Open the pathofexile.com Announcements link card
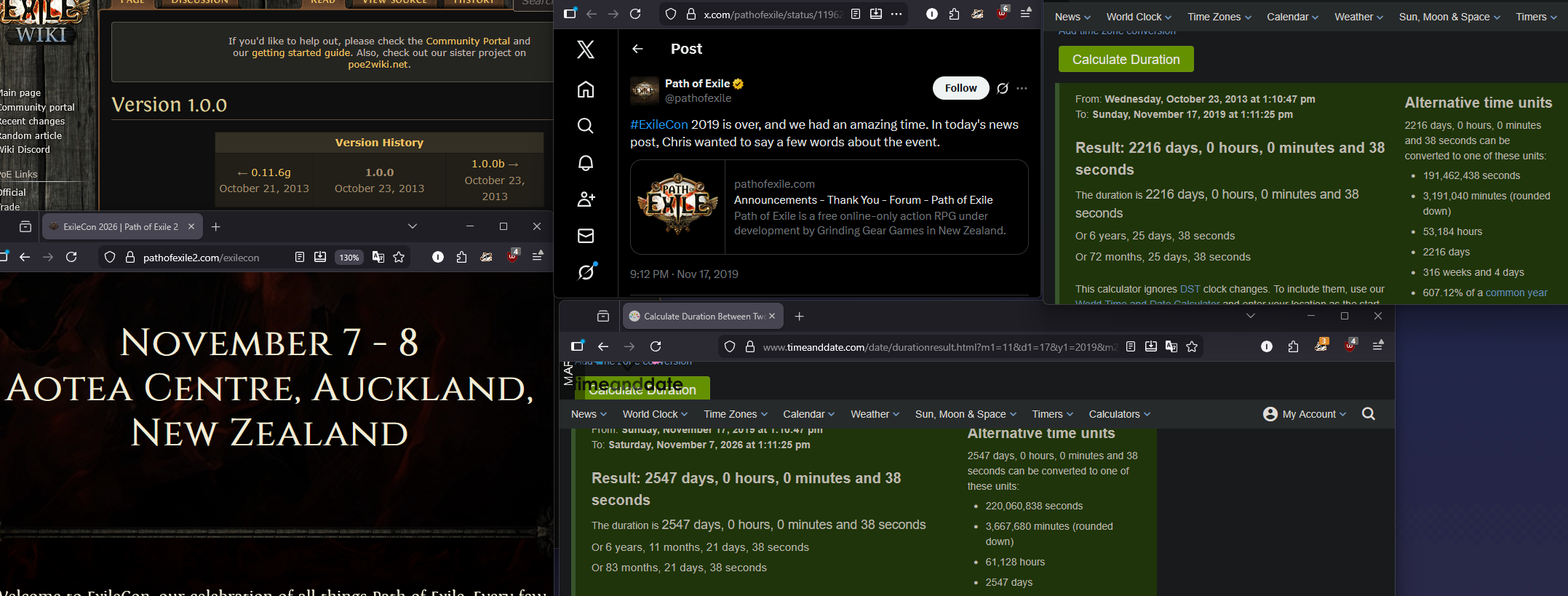The height and width of the screenshot is (596, 1568). (829, 207)
